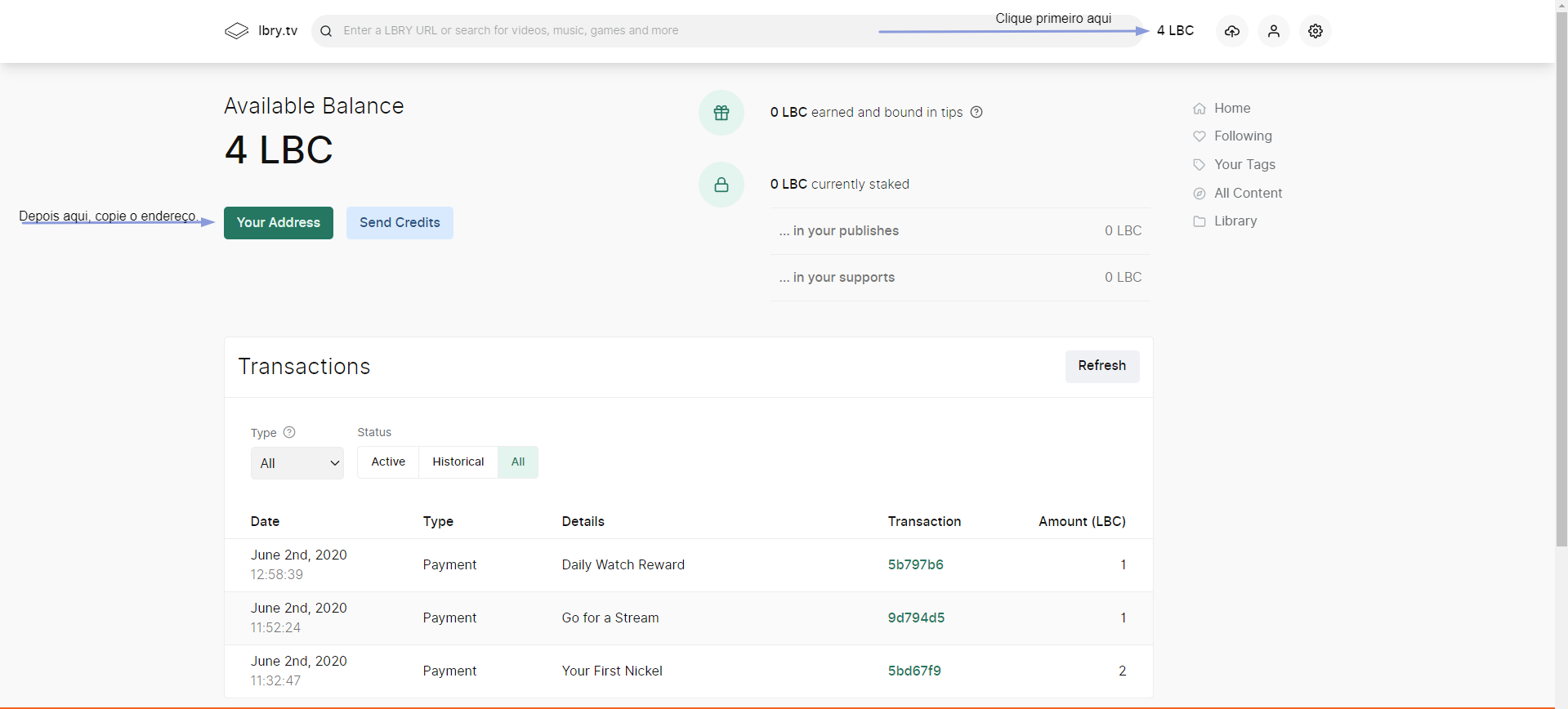
Task: Refresh the transactions list
Action: pyautogui.click(x=1102, y=366)
